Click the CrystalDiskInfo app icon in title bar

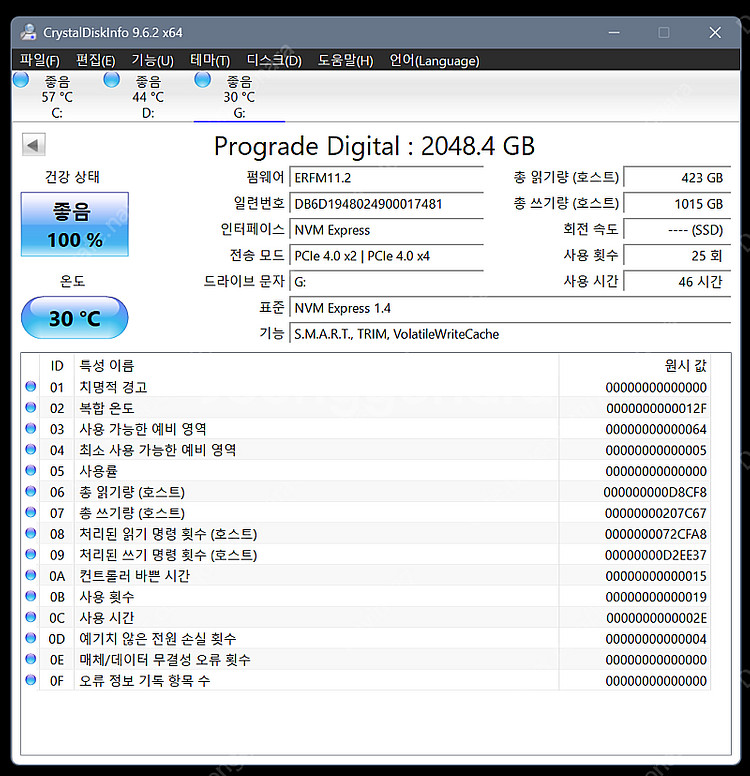coord(29,32)
